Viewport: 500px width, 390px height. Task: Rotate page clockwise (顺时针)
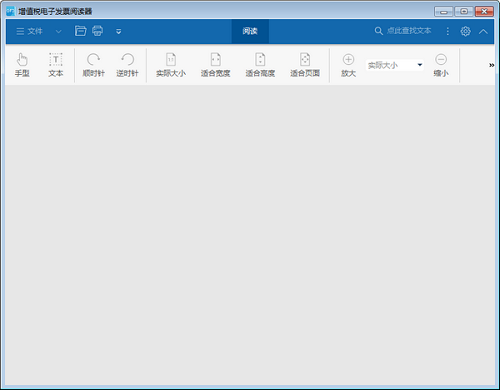[x=94, y=65]
